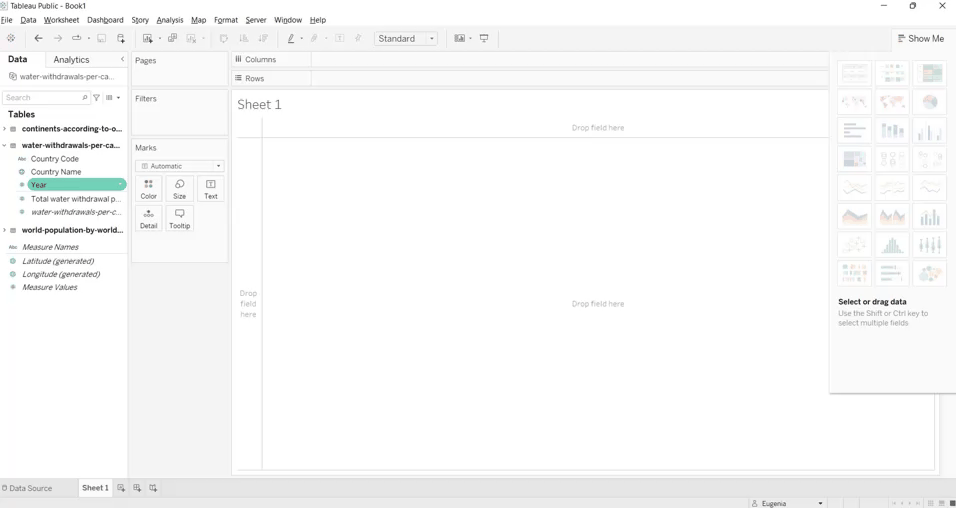Expand the world-population-by-world... table
Image resolution: width=956 pixels, height=508 pixels.
pos(4,230)
